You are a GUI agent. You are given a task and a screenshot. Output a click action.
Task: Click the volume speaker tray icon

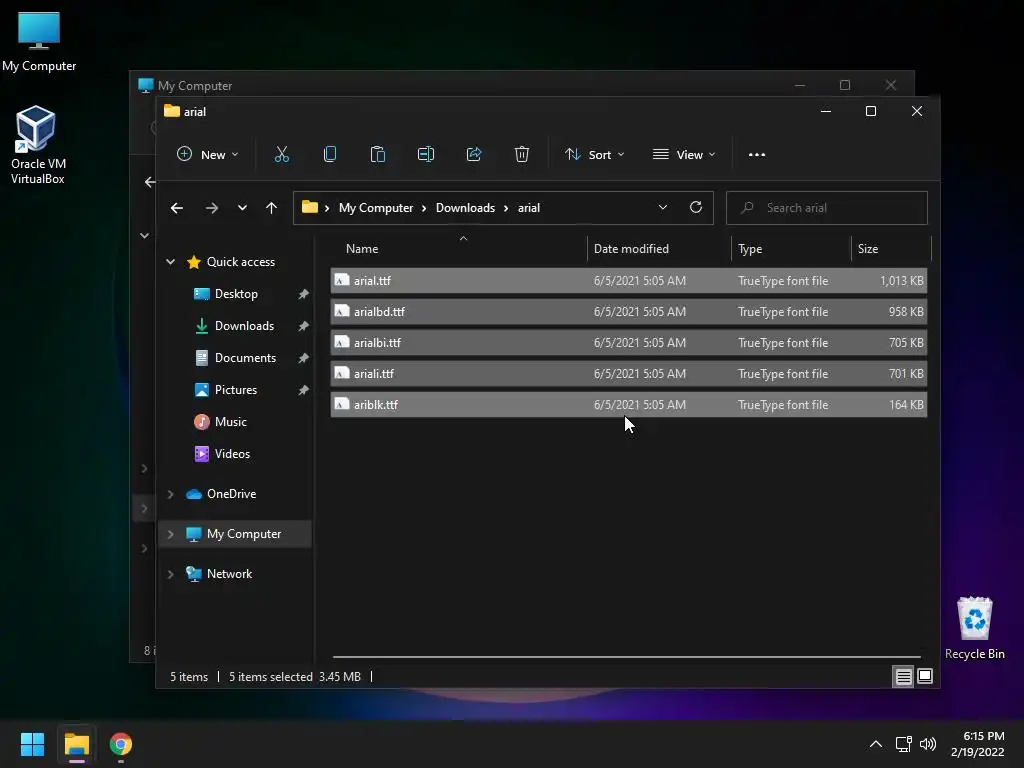(x=928, y=744)
